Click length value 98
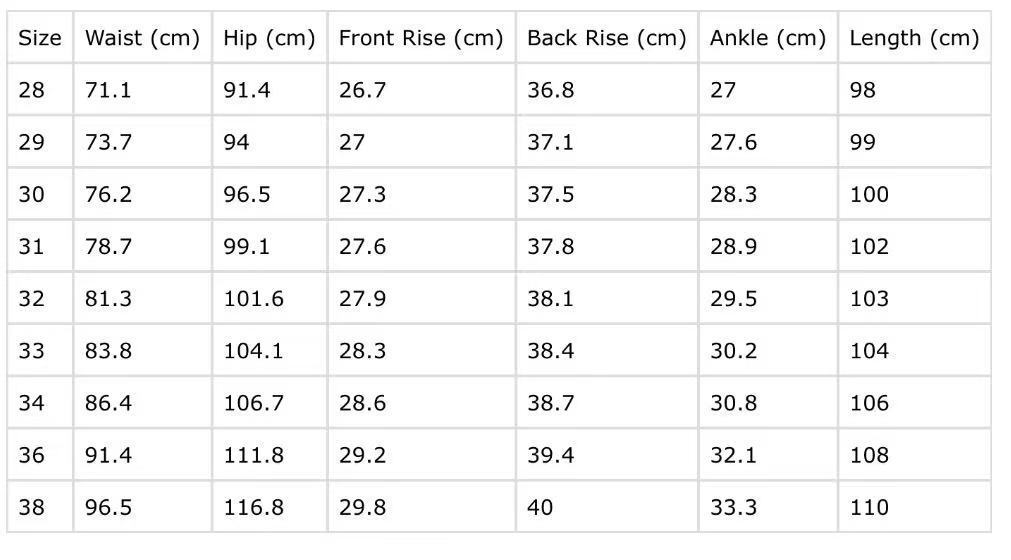The image size is (1011, 560). 862,90
